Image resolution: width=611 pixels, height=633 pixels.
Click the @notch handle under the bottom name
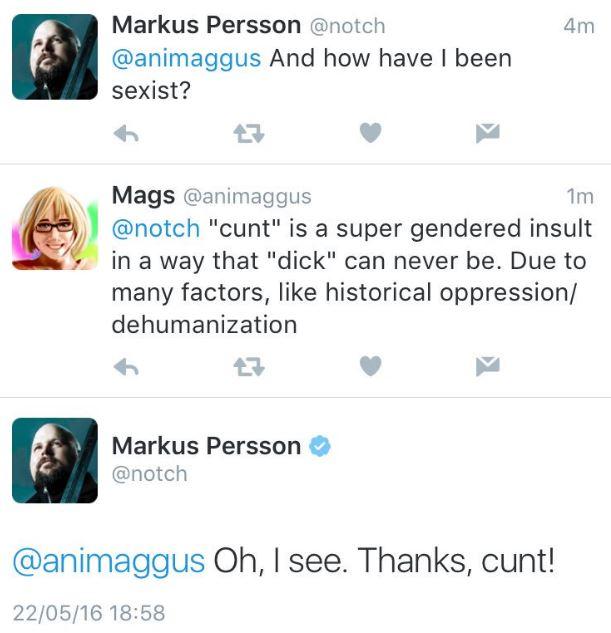coord(149,474)
